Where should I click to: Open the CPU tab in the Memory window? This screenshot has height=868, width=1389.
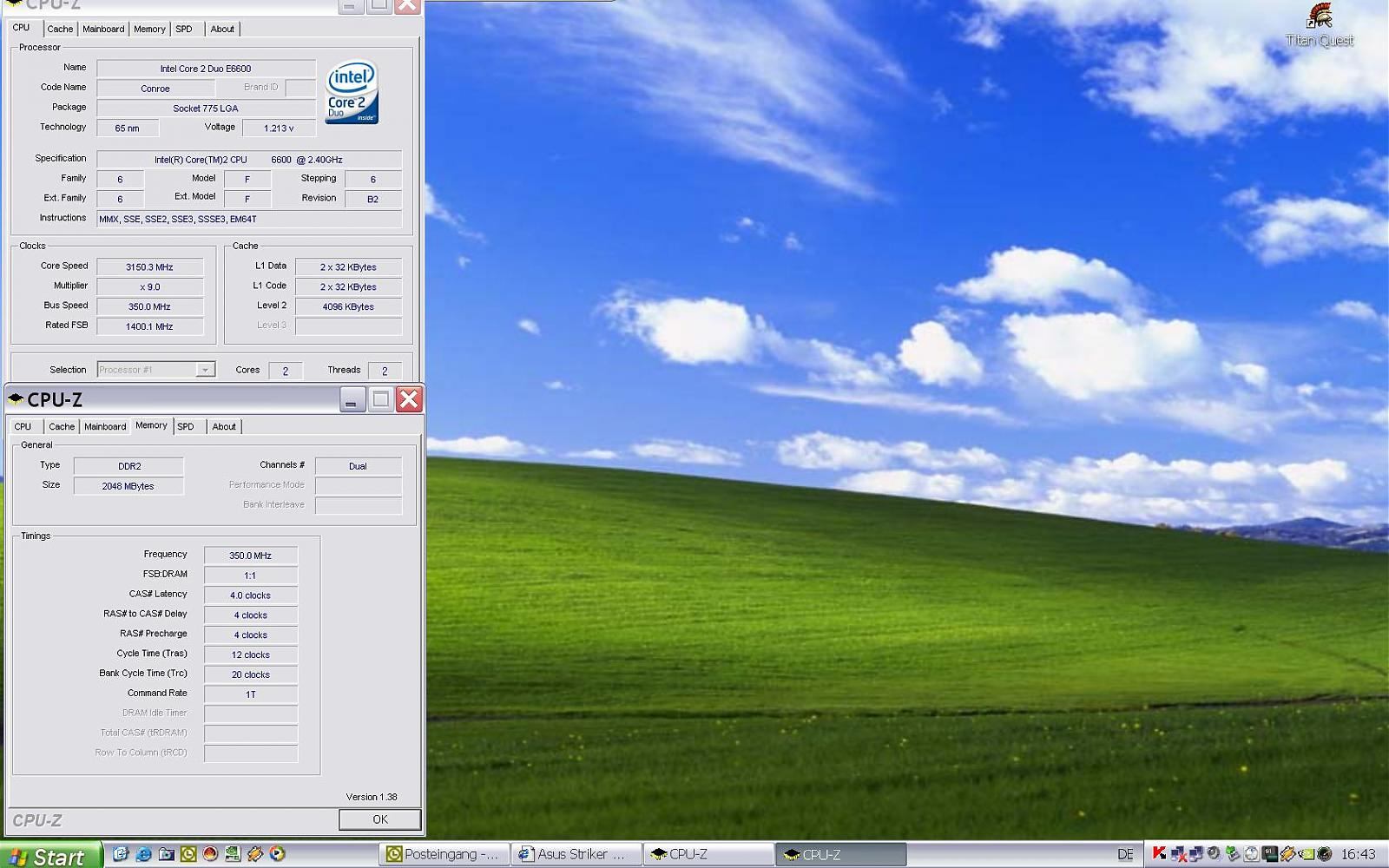[x=23, y=426]
